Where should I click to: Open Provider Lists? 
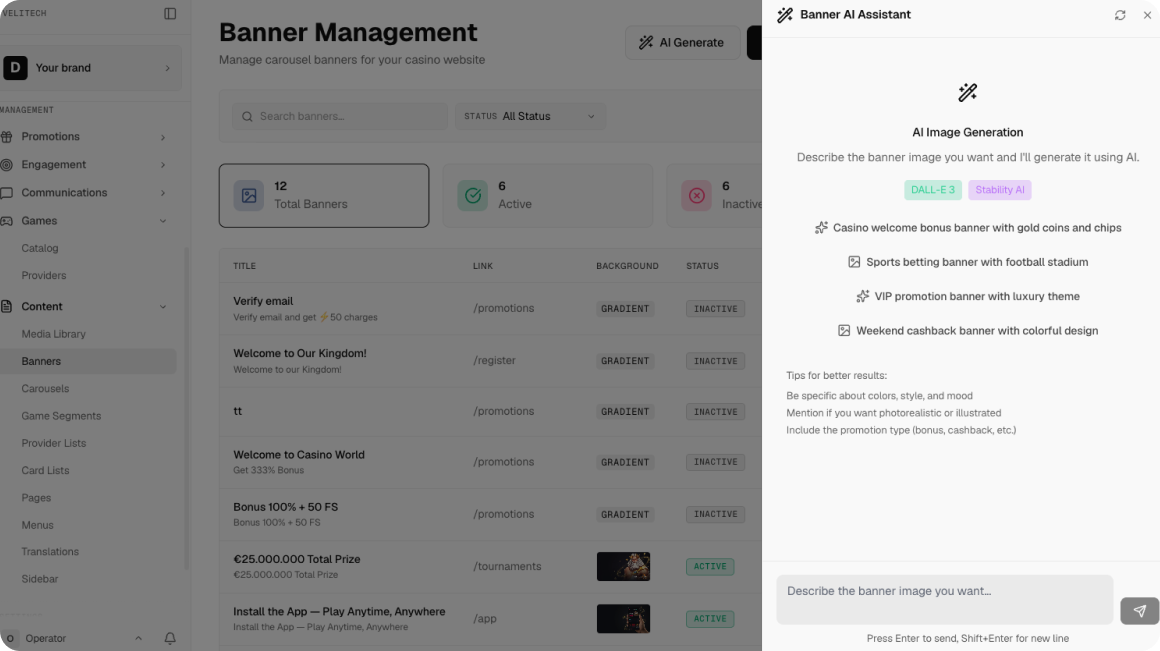click(x=54, y=444)
